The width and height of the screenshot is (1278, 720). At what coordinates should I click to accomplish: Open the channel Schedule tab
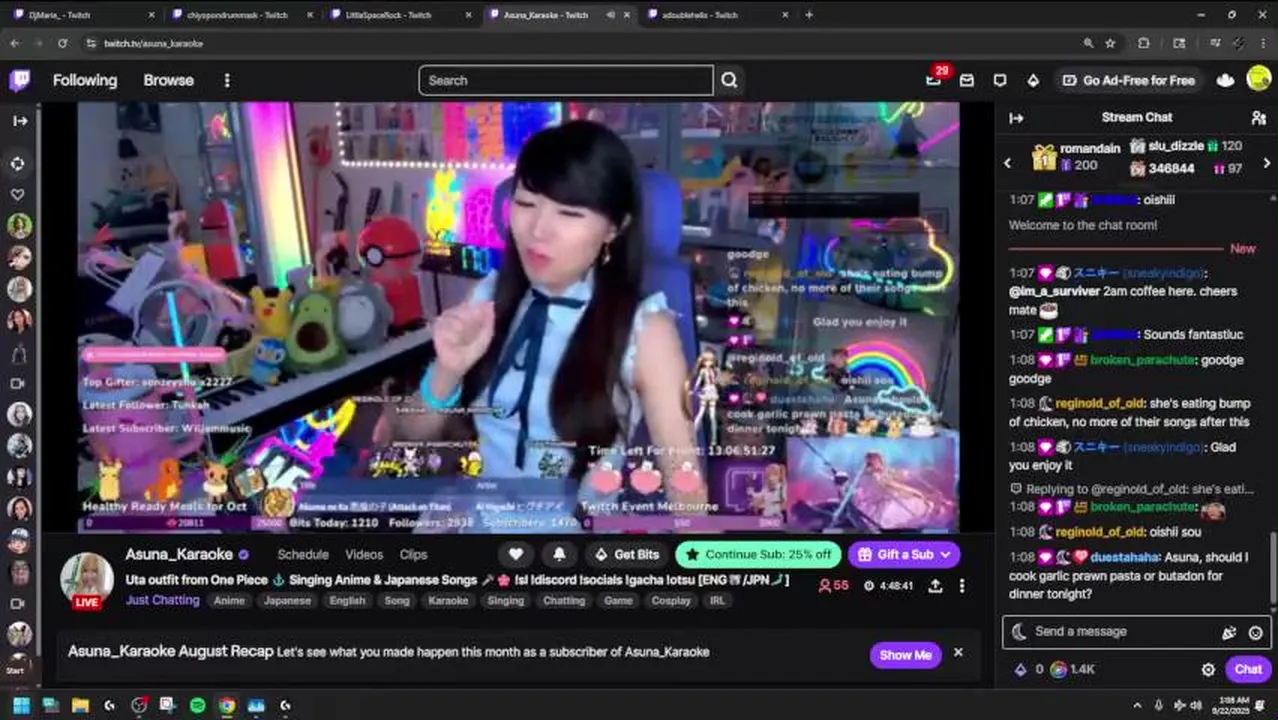[303, 554]
